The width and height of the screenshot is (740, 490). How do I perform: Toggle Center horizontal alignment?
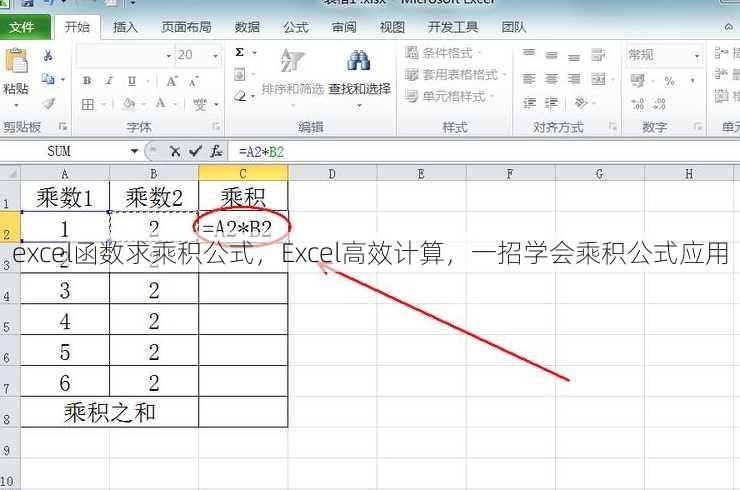pyautogui.click(x=551, y=79)
